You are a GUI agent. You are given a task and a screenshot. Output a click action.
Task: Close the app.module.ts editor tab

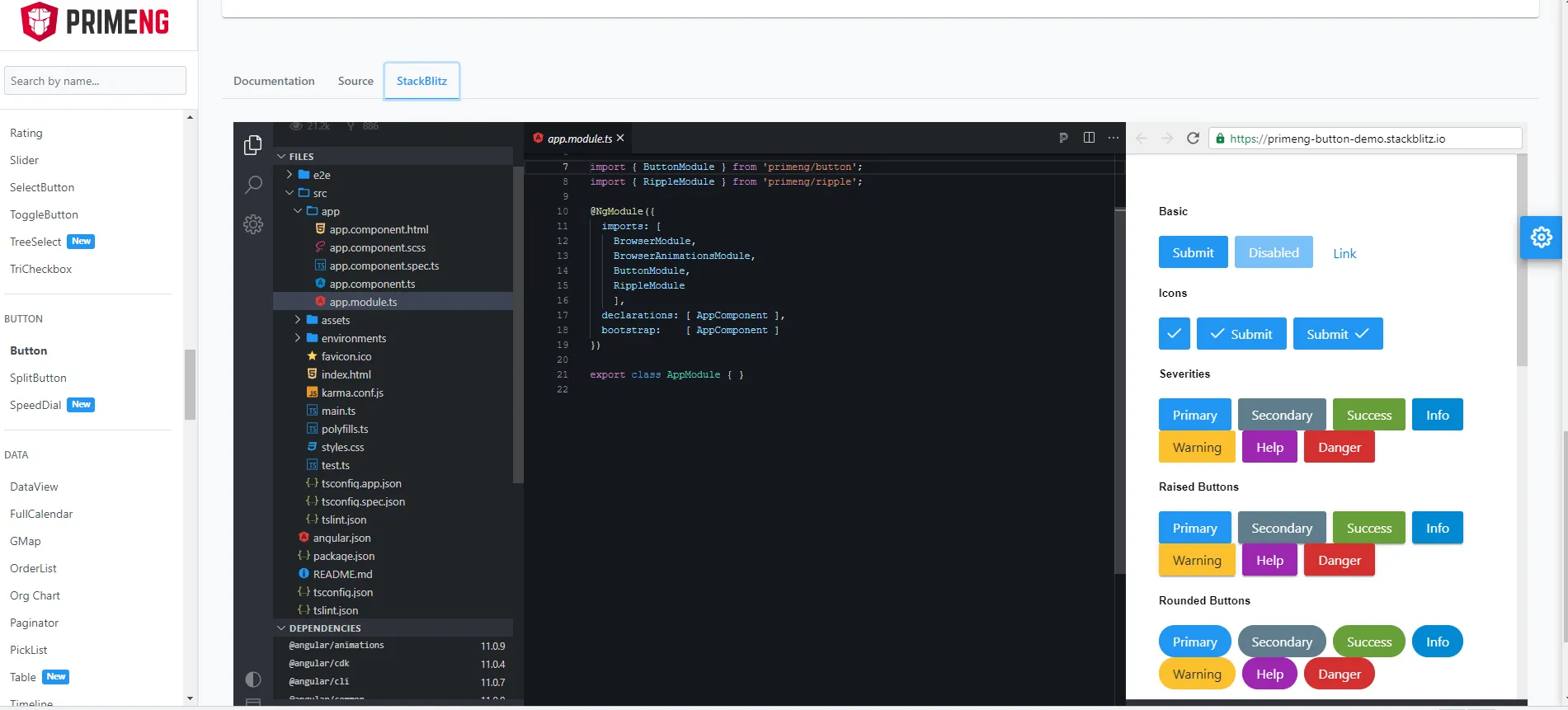pyautogui.click(x=620, y=138)
